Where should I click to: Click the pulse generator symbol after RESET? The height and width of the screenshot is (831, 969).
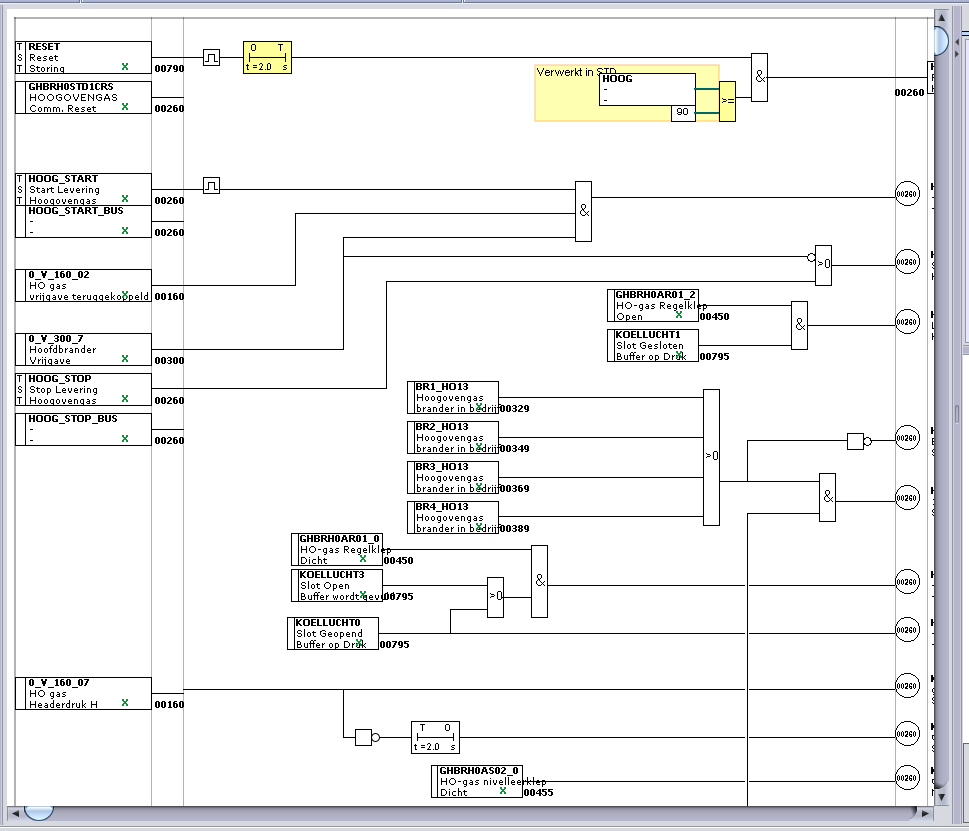[x=211, y=57]
